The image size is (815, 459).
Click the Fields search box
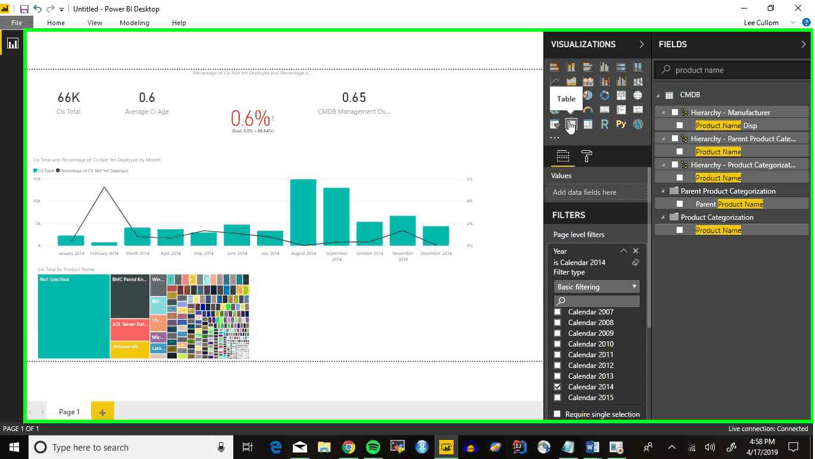pyautogui.click(x=732, y=70)
